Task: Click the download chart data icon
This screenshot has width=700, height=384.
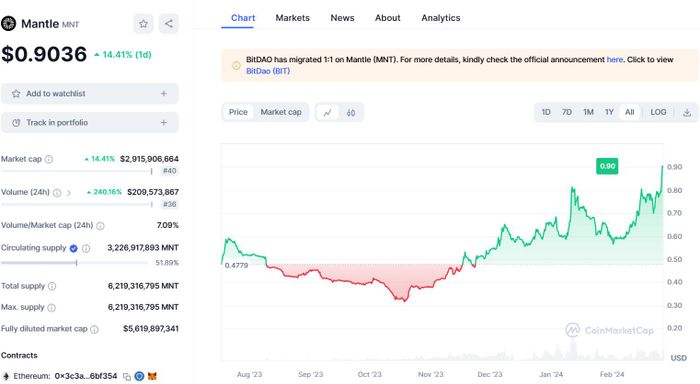Action: pyautogui.click(x=687, y=113)
